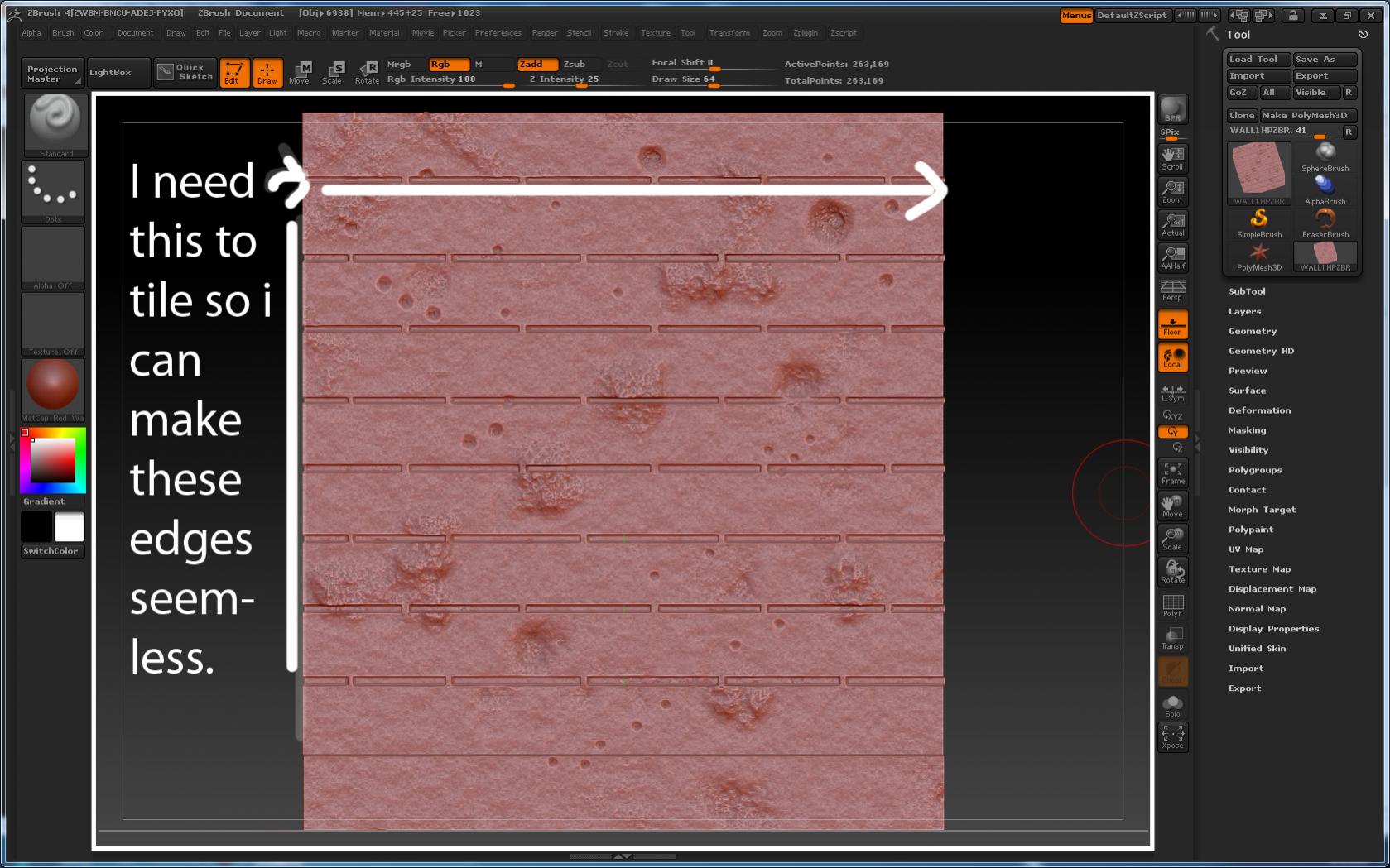The width and height of the screenshot is (1390, 868).
Task: Click the Load Tool button
Action: (1256, 59)
